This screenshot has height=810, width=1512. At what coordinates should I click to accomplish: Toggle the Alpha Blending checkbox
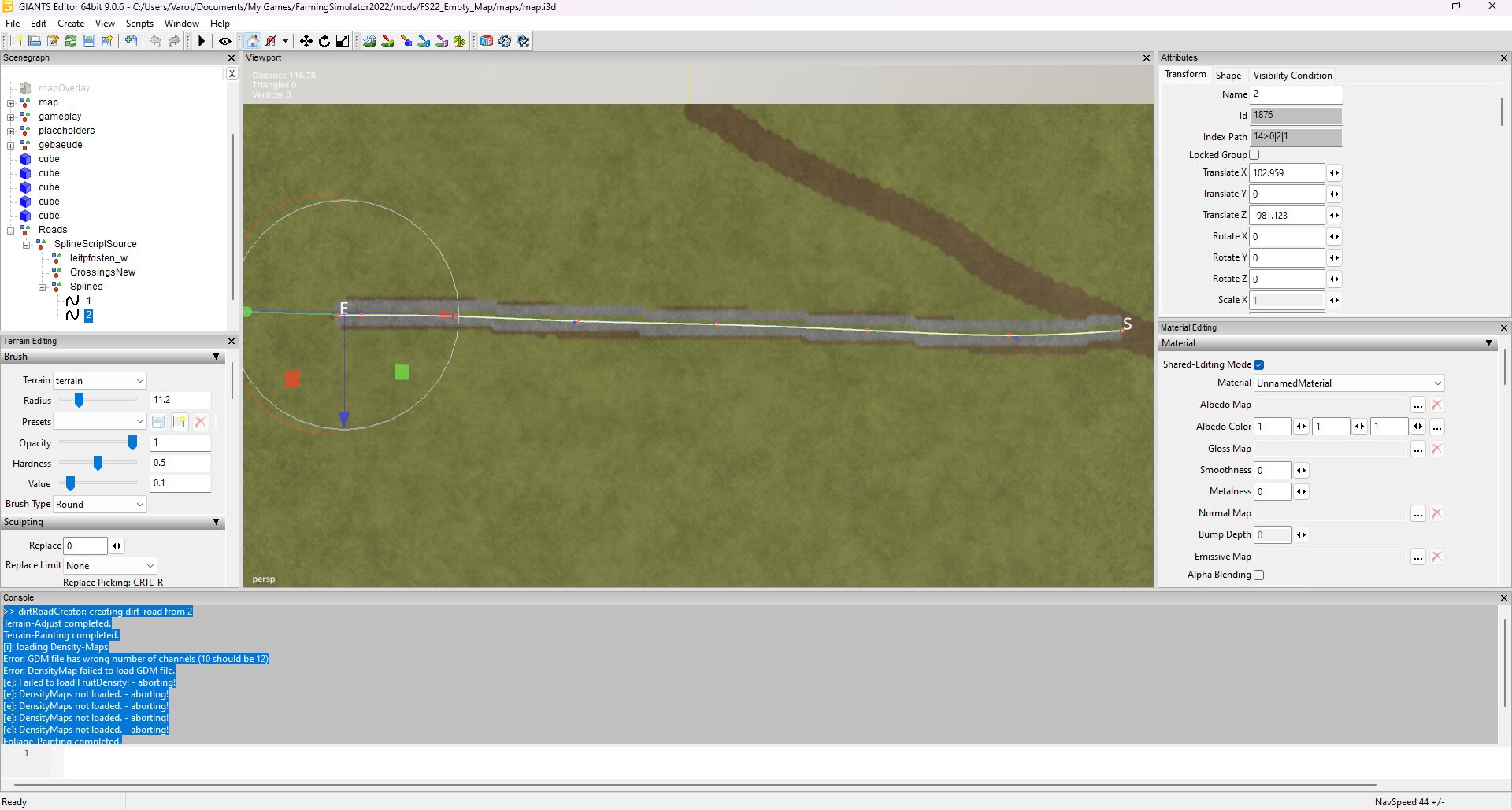click(x=1258, y=575)
